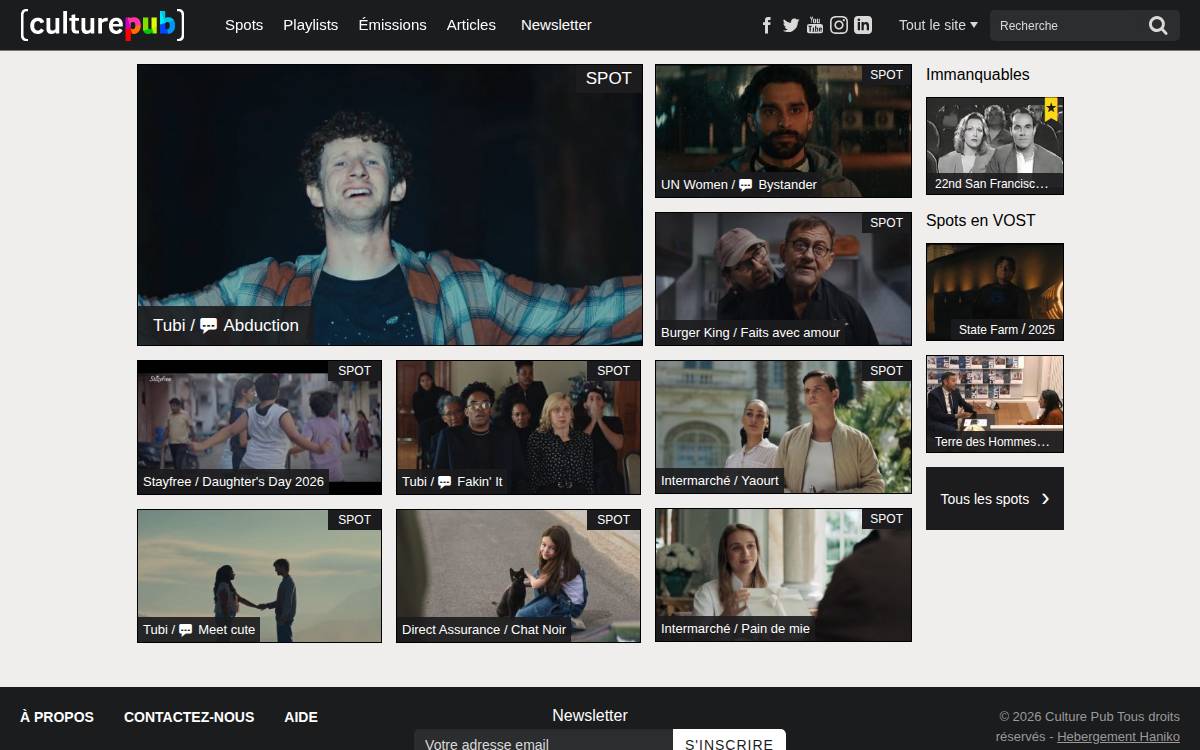Open the Playlists menu
This screenshot has height=750, width=1200.
pyautogui.click(x=311, y=25)
